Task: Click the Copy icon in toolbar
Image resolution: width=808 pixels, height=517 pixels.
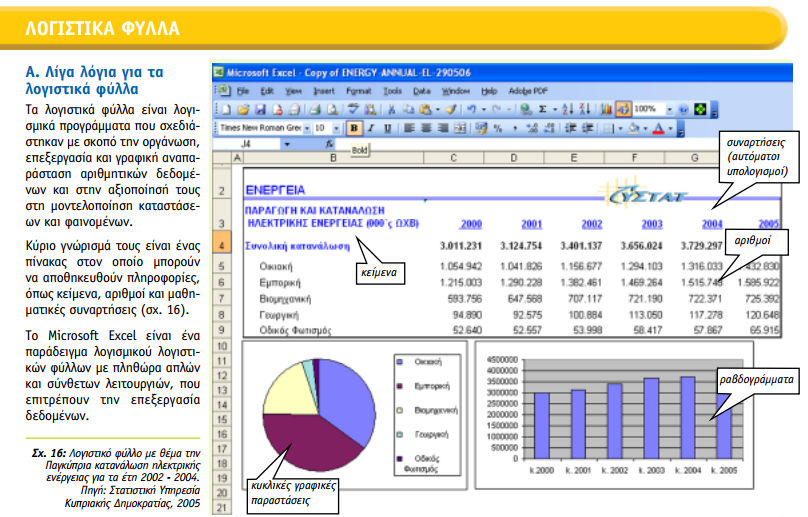Action: (408, 109)
